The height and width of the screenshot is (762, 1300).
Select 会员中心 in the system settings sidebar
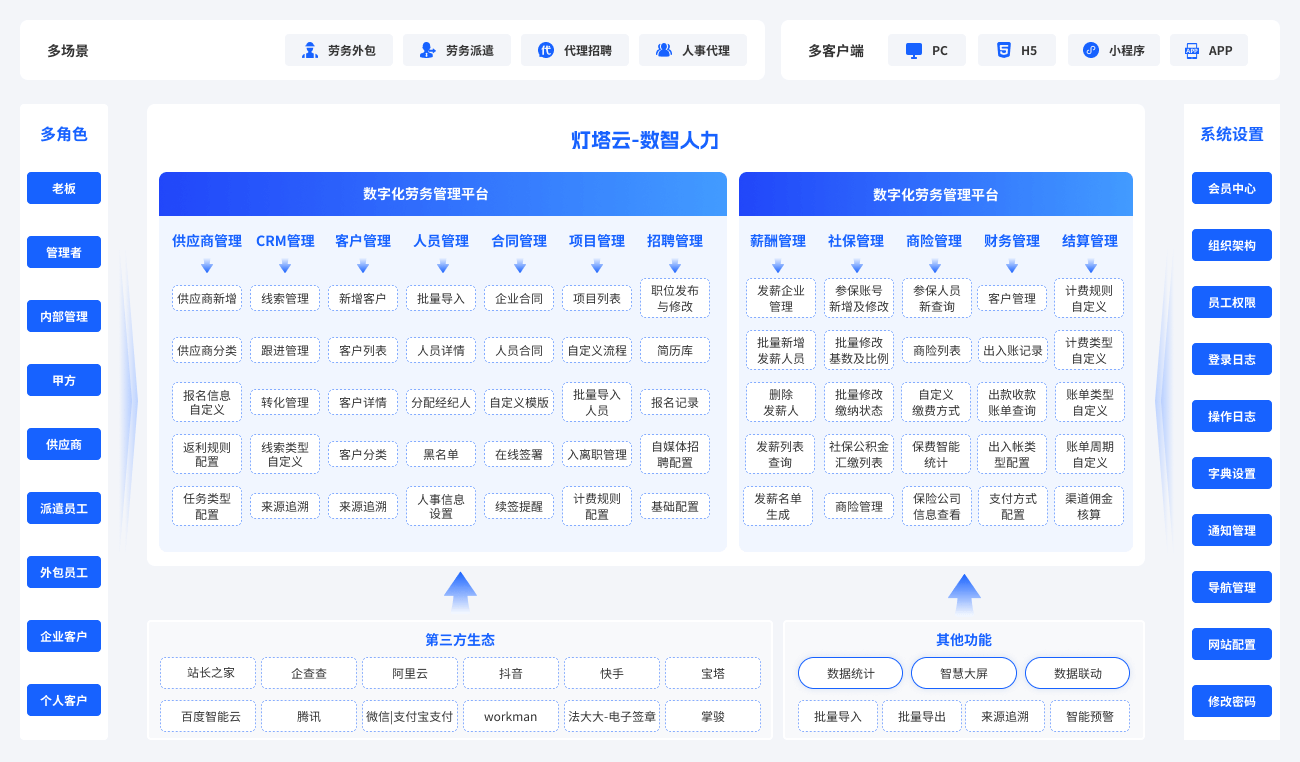click(x=1231, y=188)
